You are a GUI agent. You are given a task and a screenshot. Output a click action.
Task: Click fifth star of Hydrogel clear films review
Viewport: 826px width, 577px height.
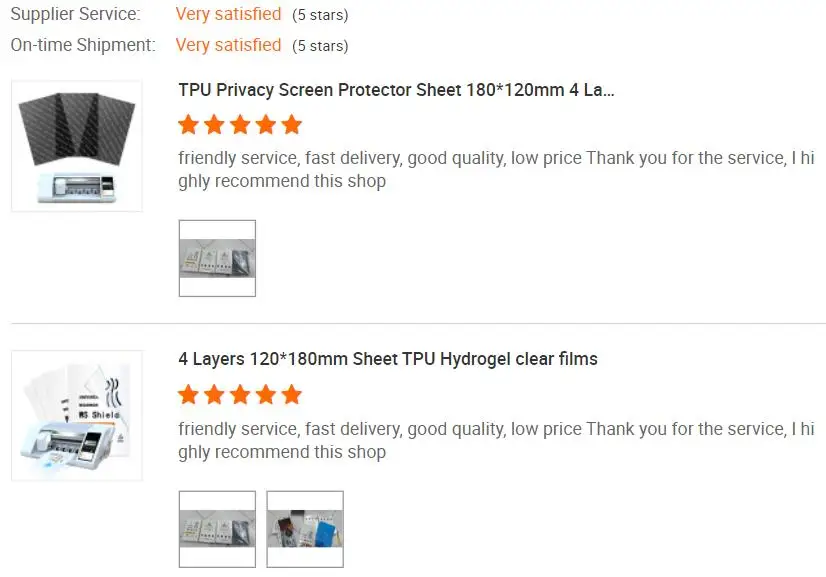(291, 395)
